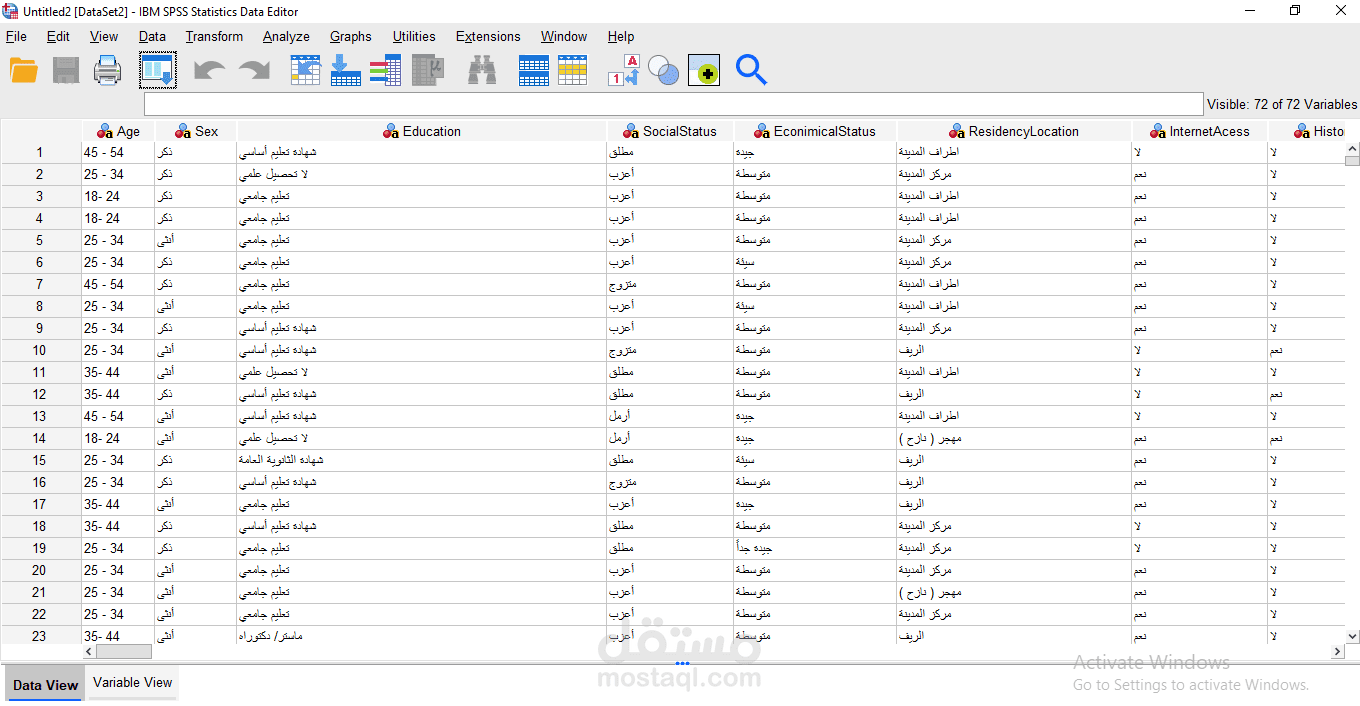The width and height of the screenshot is (1360, 706).
Task: Open Find with the binoculars icon
Action: (482, 70)
